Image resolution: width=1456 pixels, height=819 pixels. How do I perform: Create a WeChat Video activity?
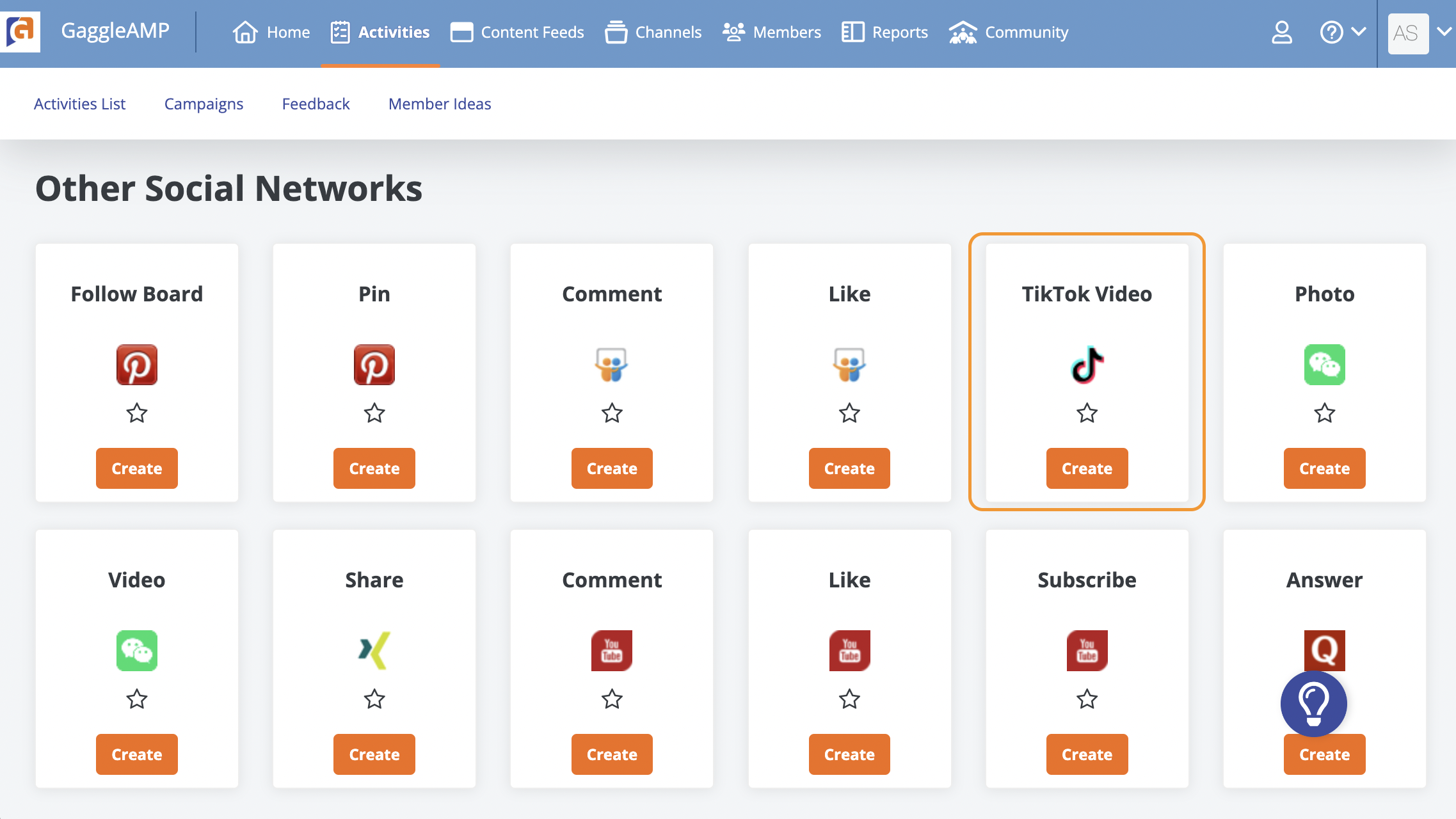137,754
